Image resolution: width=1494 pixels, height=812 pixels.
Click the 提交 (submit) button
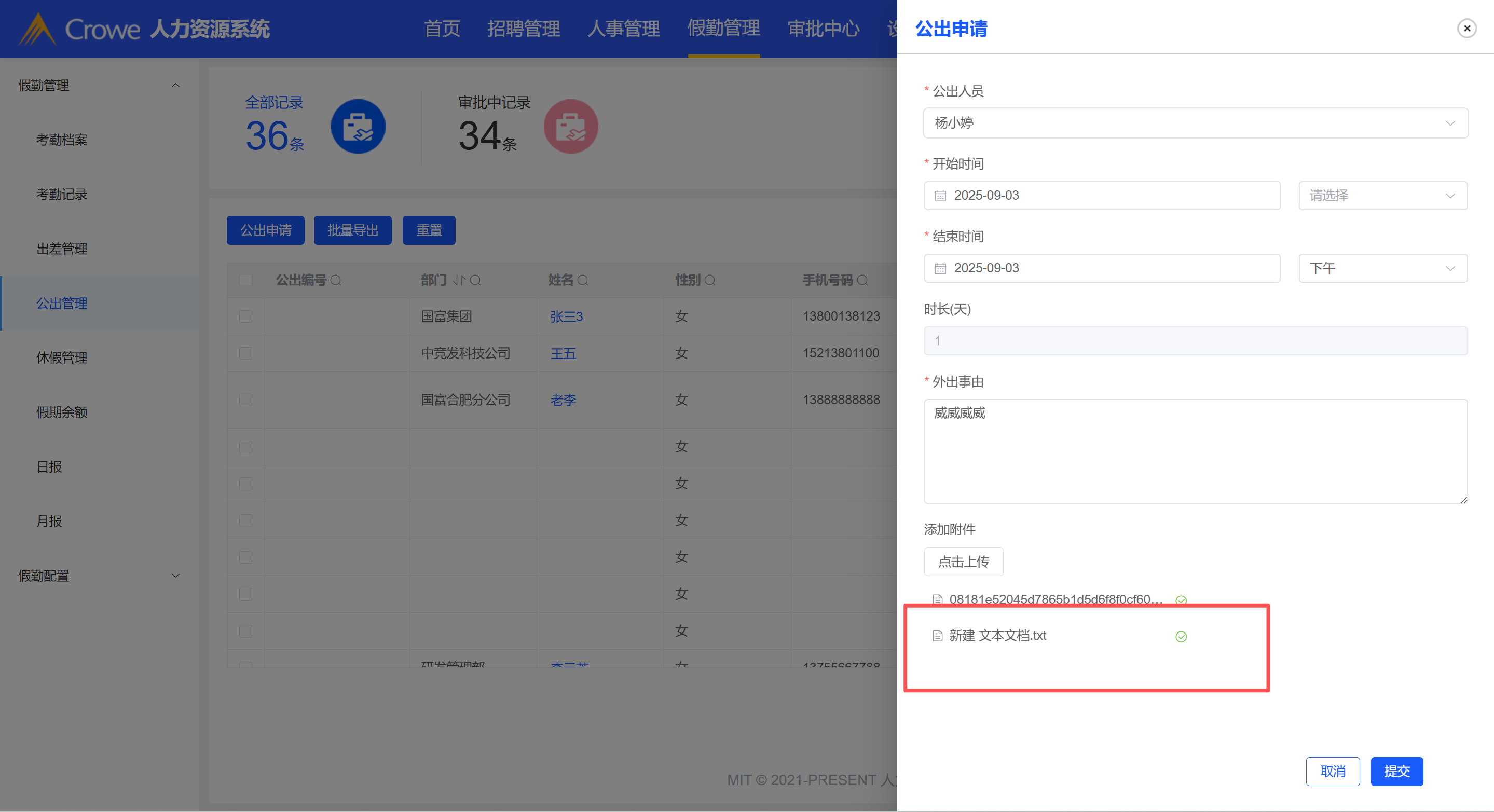pos(1396,772)
